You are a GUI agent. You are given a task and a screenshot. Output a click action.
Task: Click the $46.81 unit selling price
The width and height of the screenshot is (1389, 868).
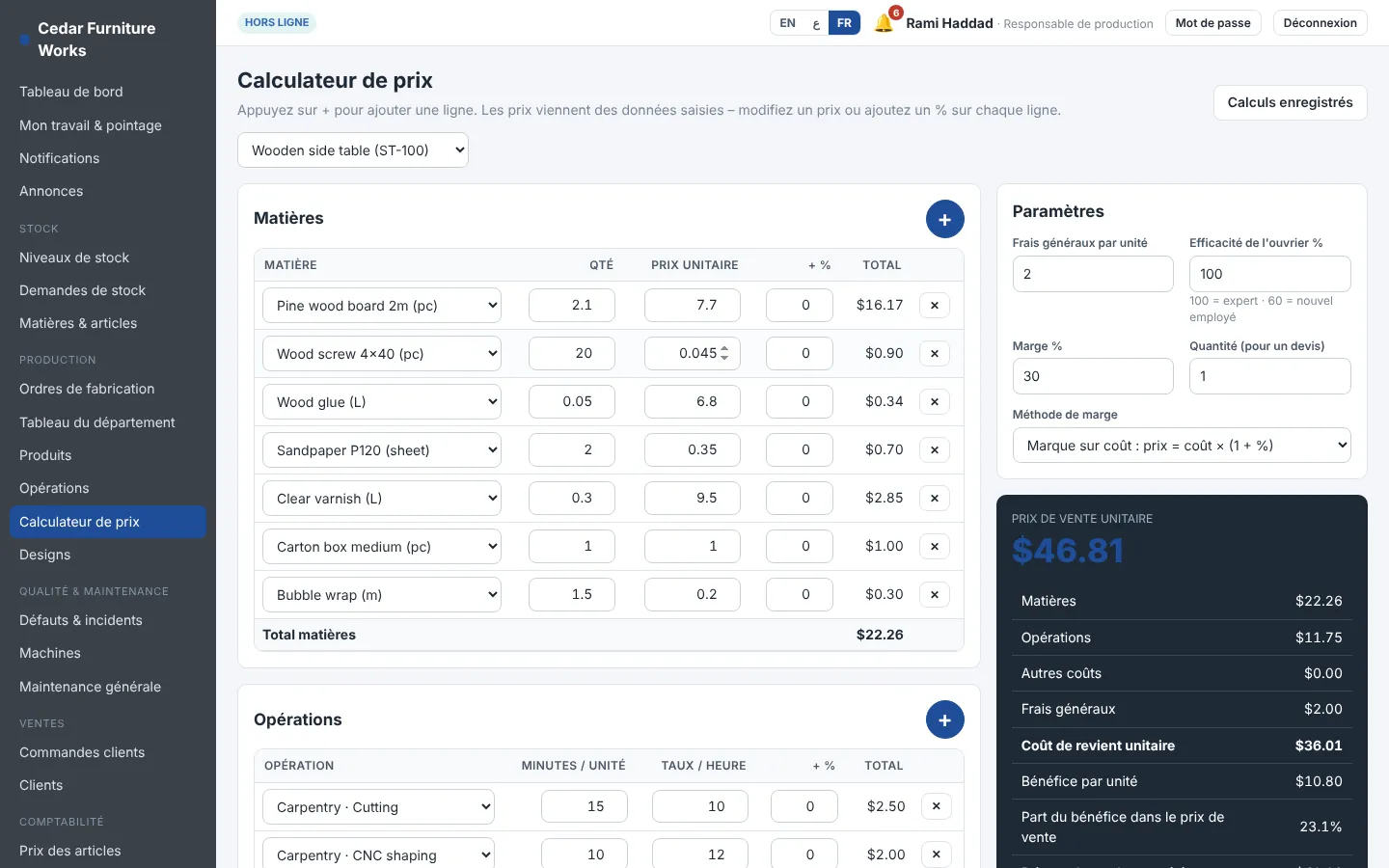click(1068, 551)
